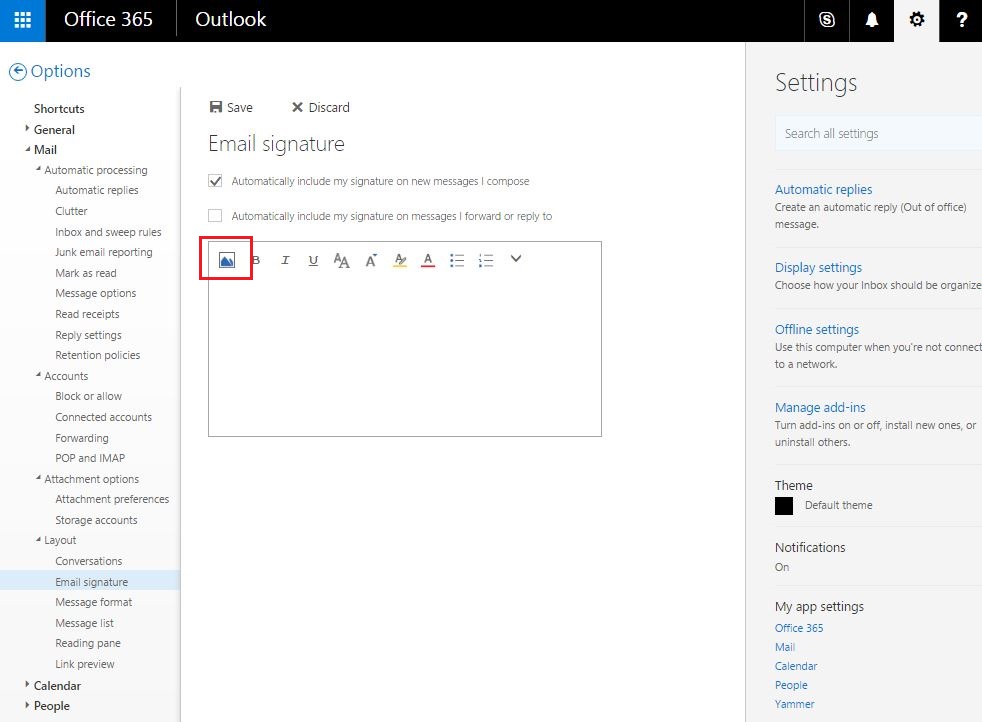Open Display settings link

[818, 267]
